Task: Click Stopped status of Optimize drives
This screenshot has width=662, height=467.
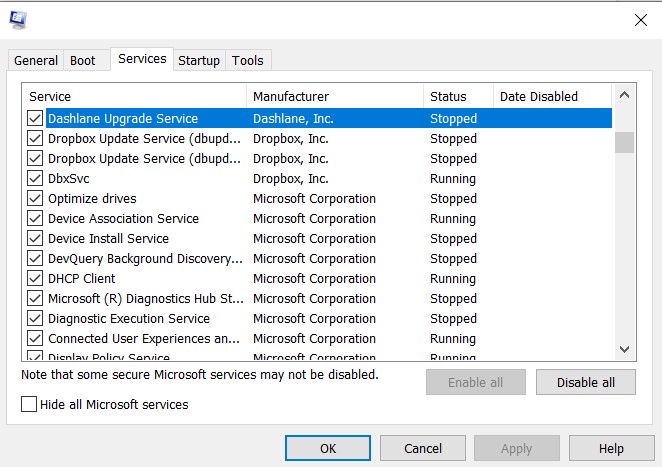Action: pos(453,199)
